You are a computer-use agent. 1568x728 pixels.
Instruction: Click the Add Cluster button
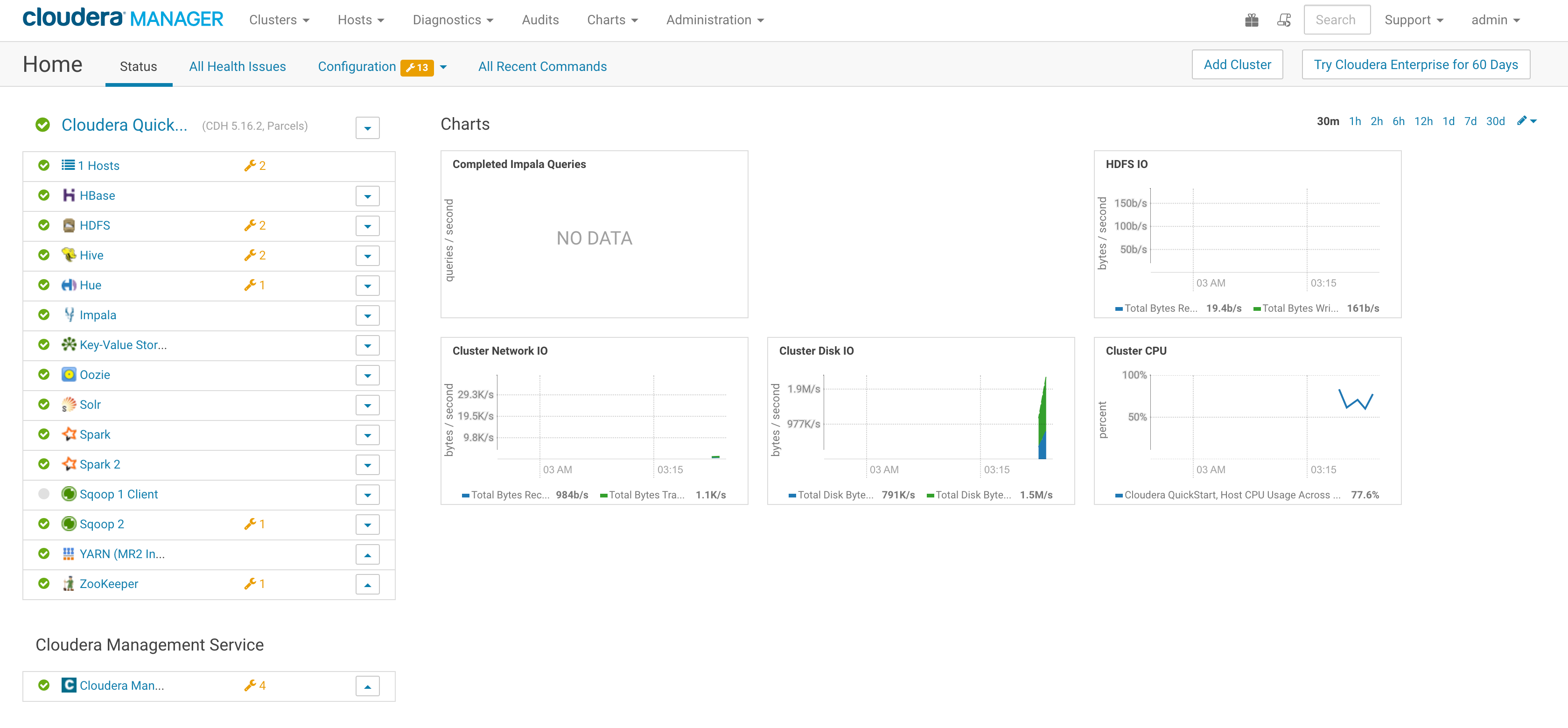1237,64
